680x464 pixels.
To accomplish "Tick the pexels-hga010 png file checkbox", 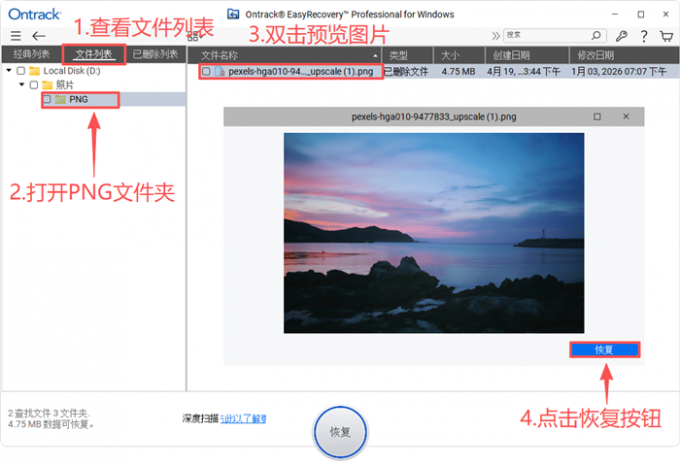I will [206, 72].
